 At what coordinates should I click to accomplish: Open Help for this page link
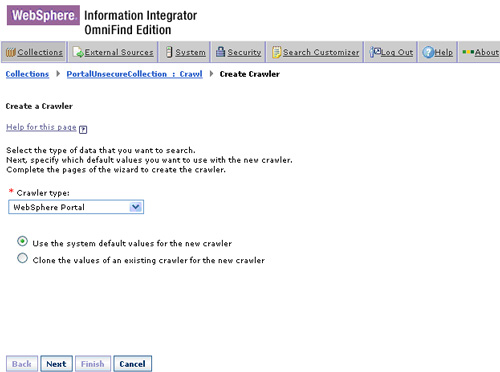(41, 127)
